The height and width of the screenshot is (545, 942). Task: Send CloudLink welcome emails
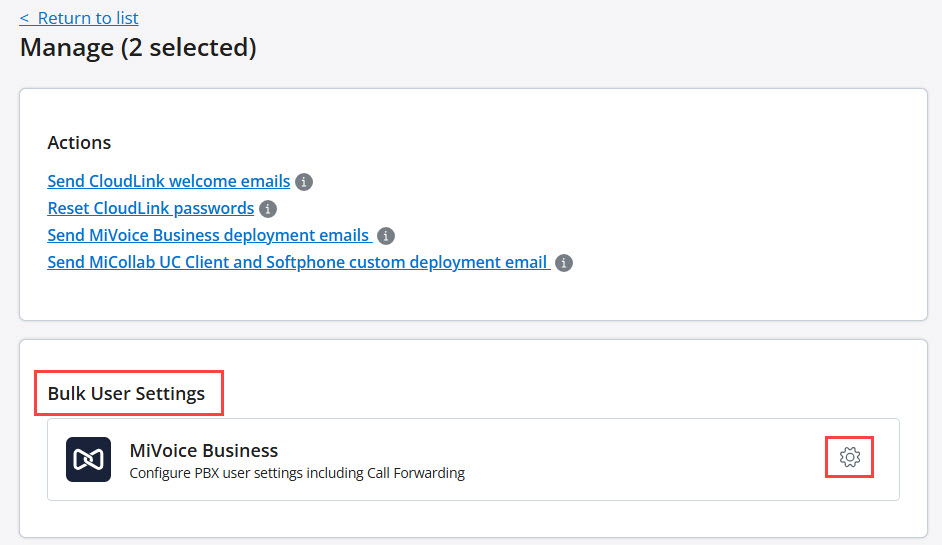point(169,181)
